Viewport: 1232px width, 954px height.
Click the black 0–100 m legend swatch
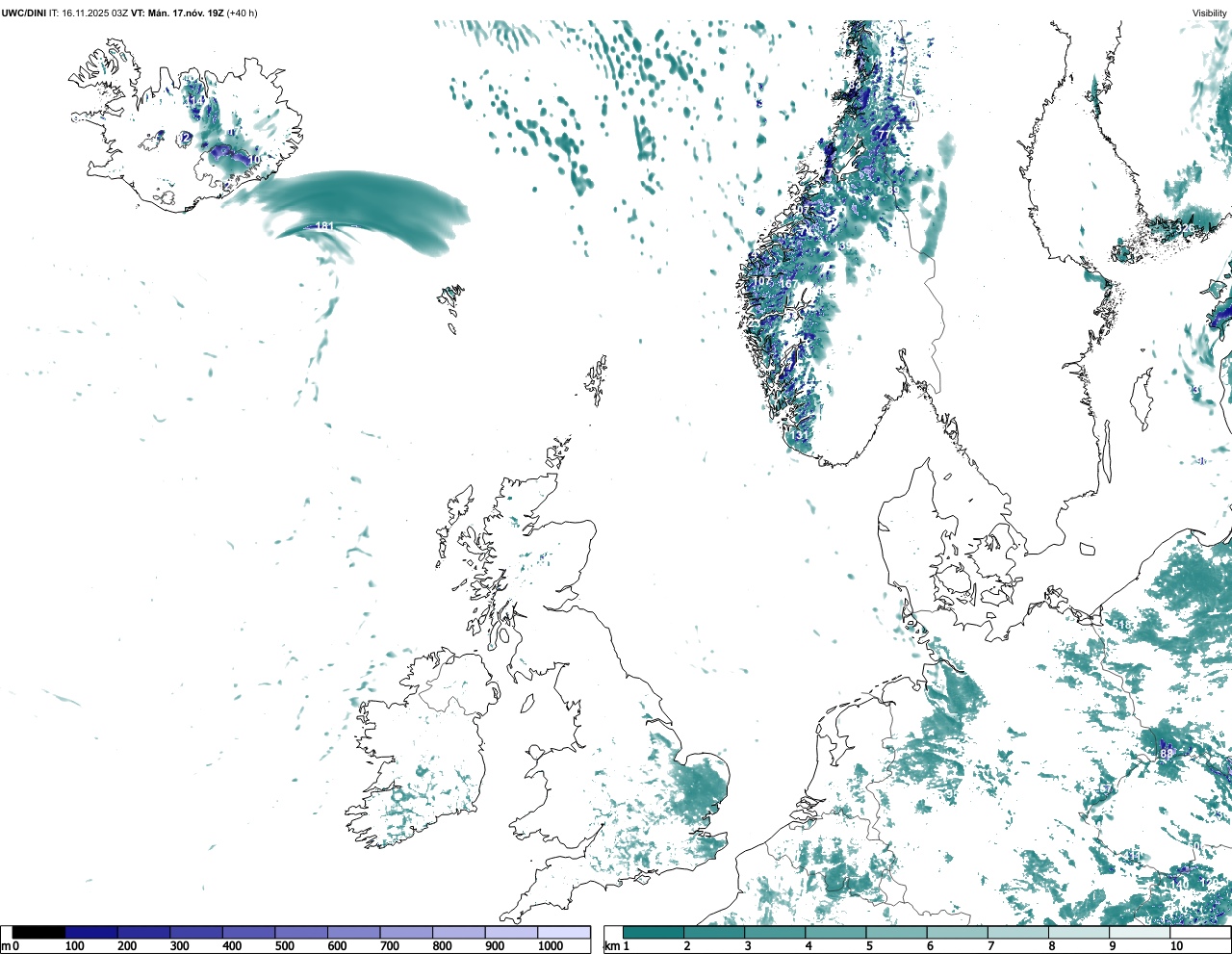point(39,932)
